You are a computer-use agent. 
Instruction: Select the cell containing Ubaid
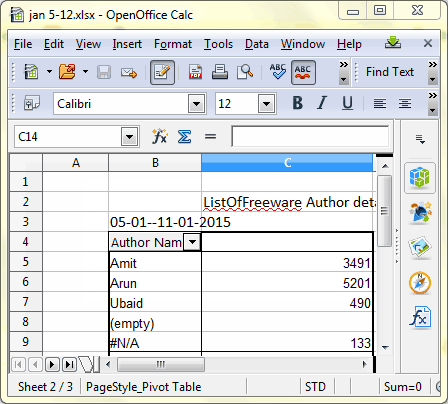coord(155,303)
